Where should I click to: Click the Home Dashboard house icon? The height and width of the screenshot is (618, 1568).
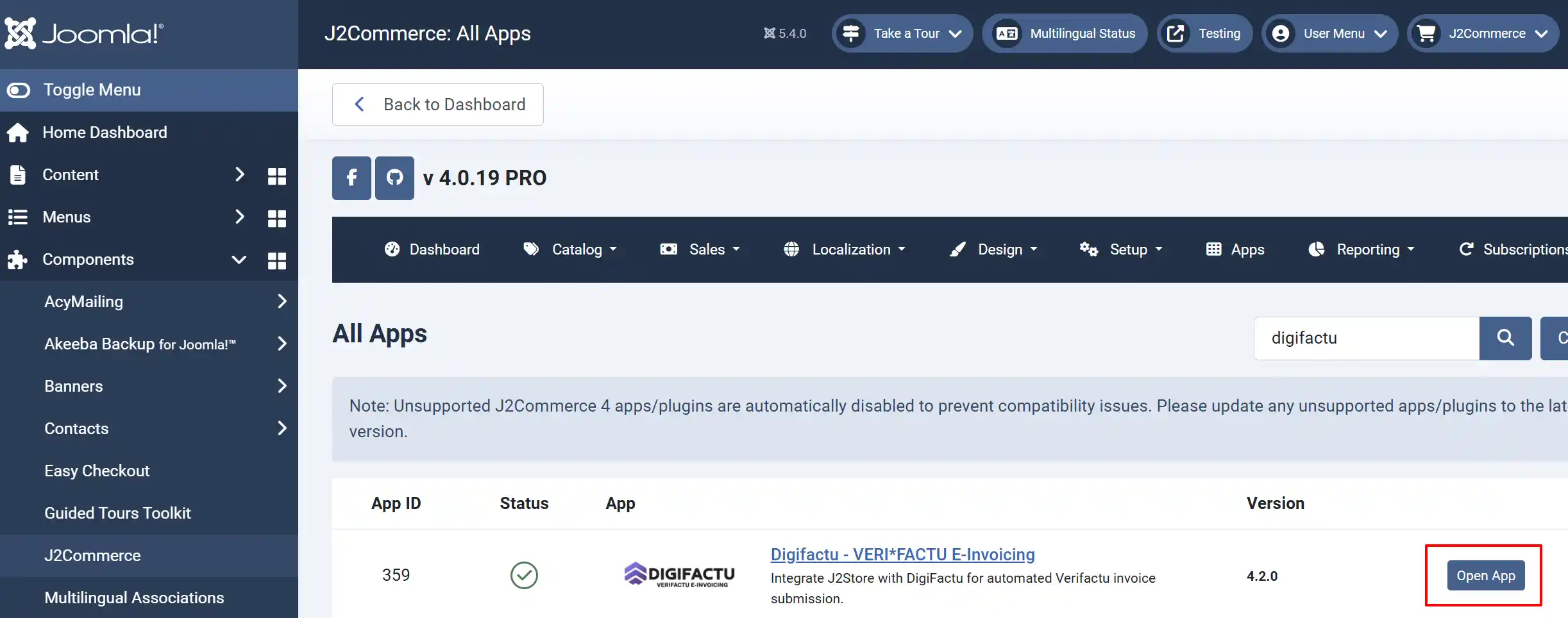[x=18, y=133]
